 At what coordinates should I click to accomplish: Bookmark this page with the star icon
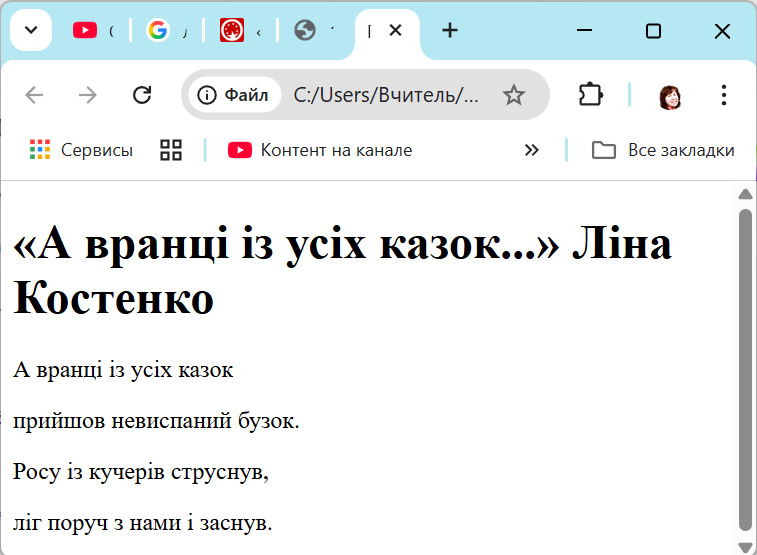click(x=513, y=95)
